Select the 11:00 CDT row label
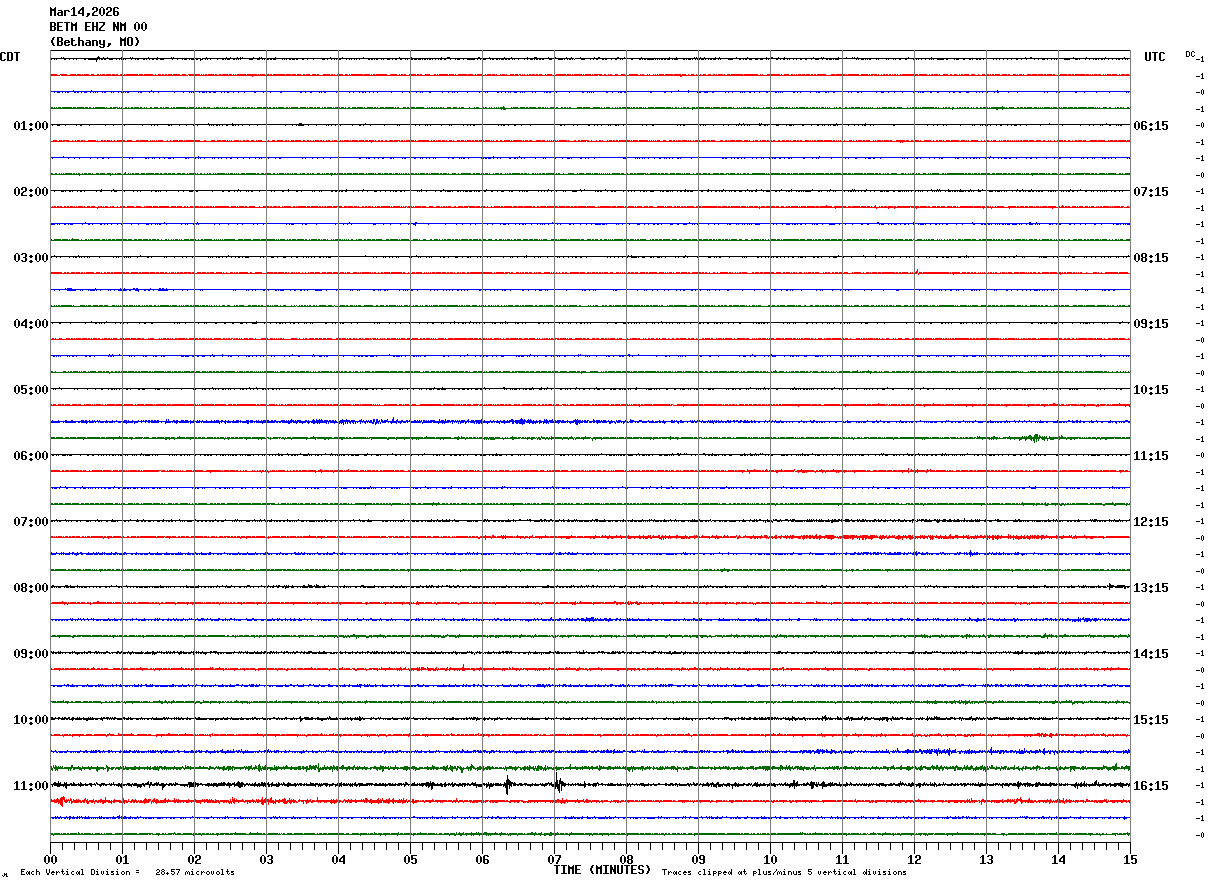 [30, 786]
